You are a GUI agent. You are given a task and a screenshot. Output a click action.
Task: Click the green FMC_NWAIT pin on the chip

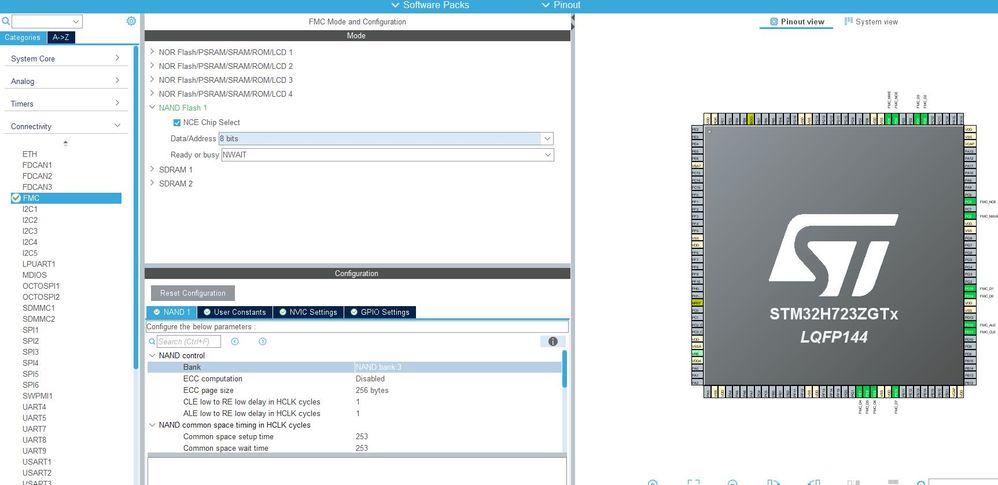coord(969,216)
